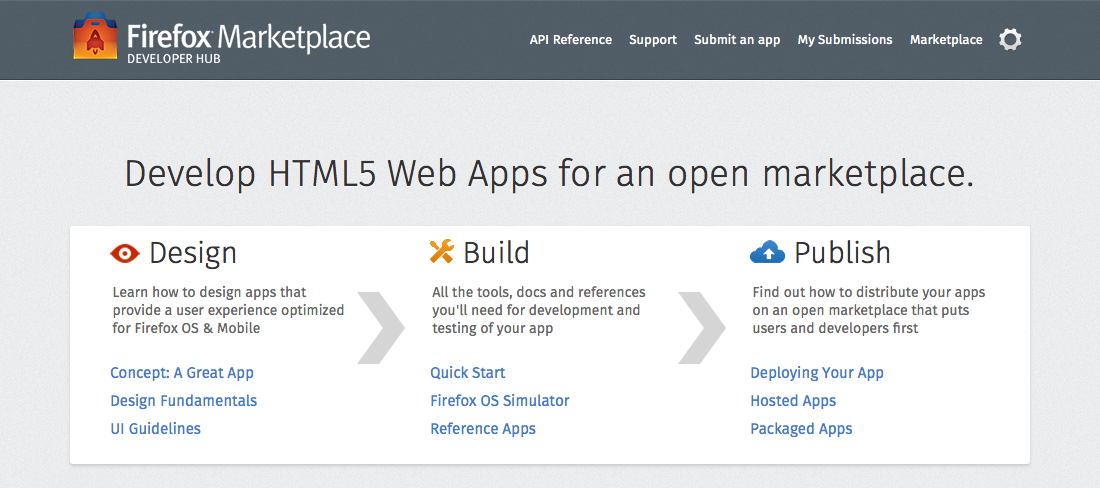This screenshot has height=488, width=1100.
Task: Open API Reference in the top navigation
Action: click(570, 40)
